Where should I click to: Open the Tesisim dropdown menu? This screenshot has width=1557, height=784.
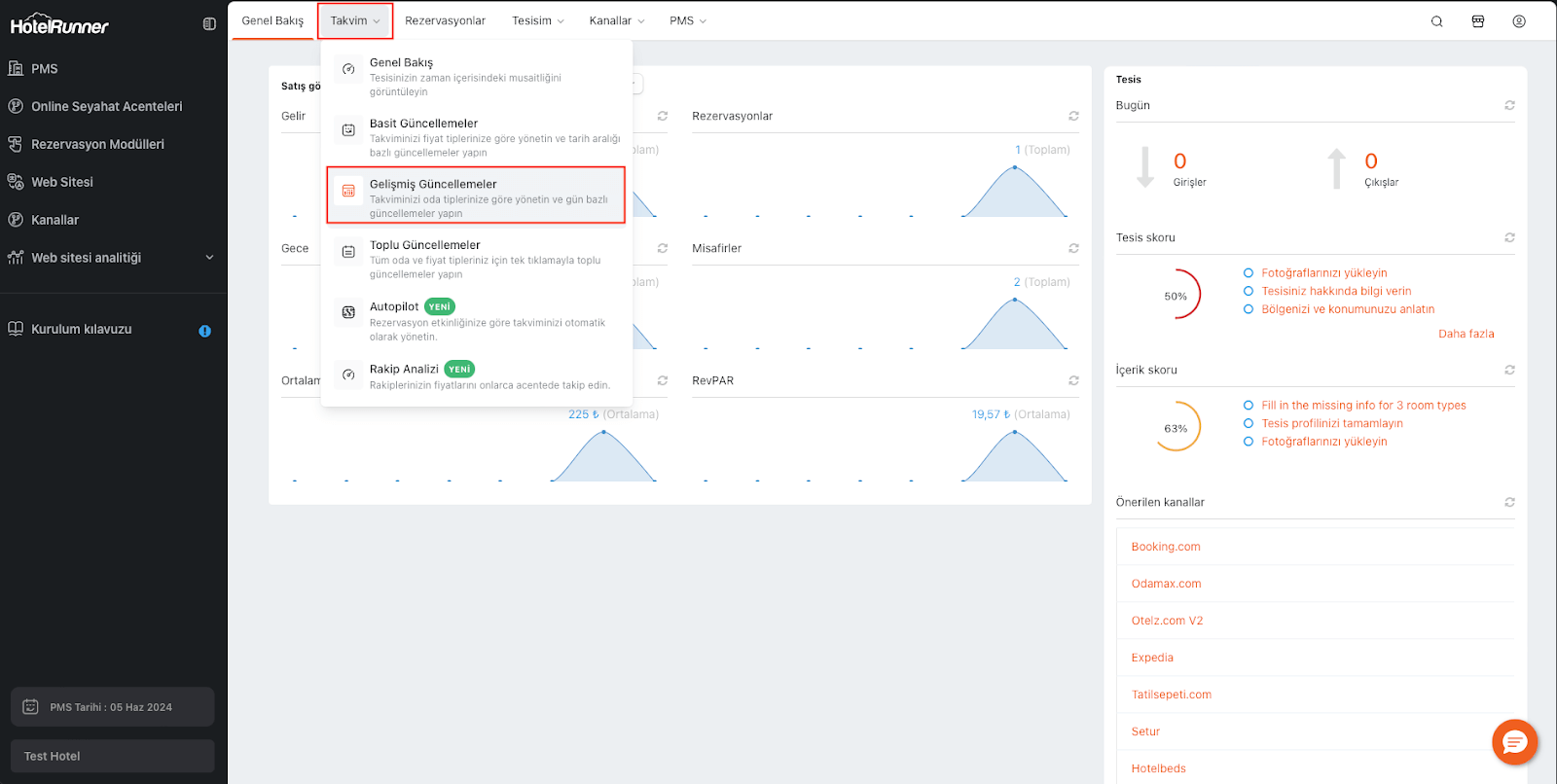(537, 20)
